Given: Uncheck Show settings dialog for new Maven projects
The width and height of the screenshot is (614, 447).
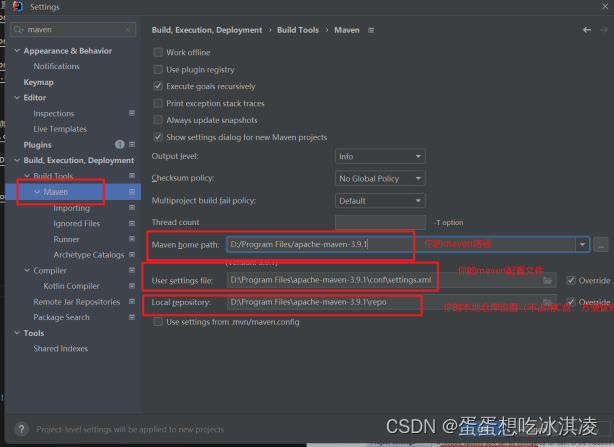Looking at the screenshot, I should pyautogui.click(x=158, y=137).
